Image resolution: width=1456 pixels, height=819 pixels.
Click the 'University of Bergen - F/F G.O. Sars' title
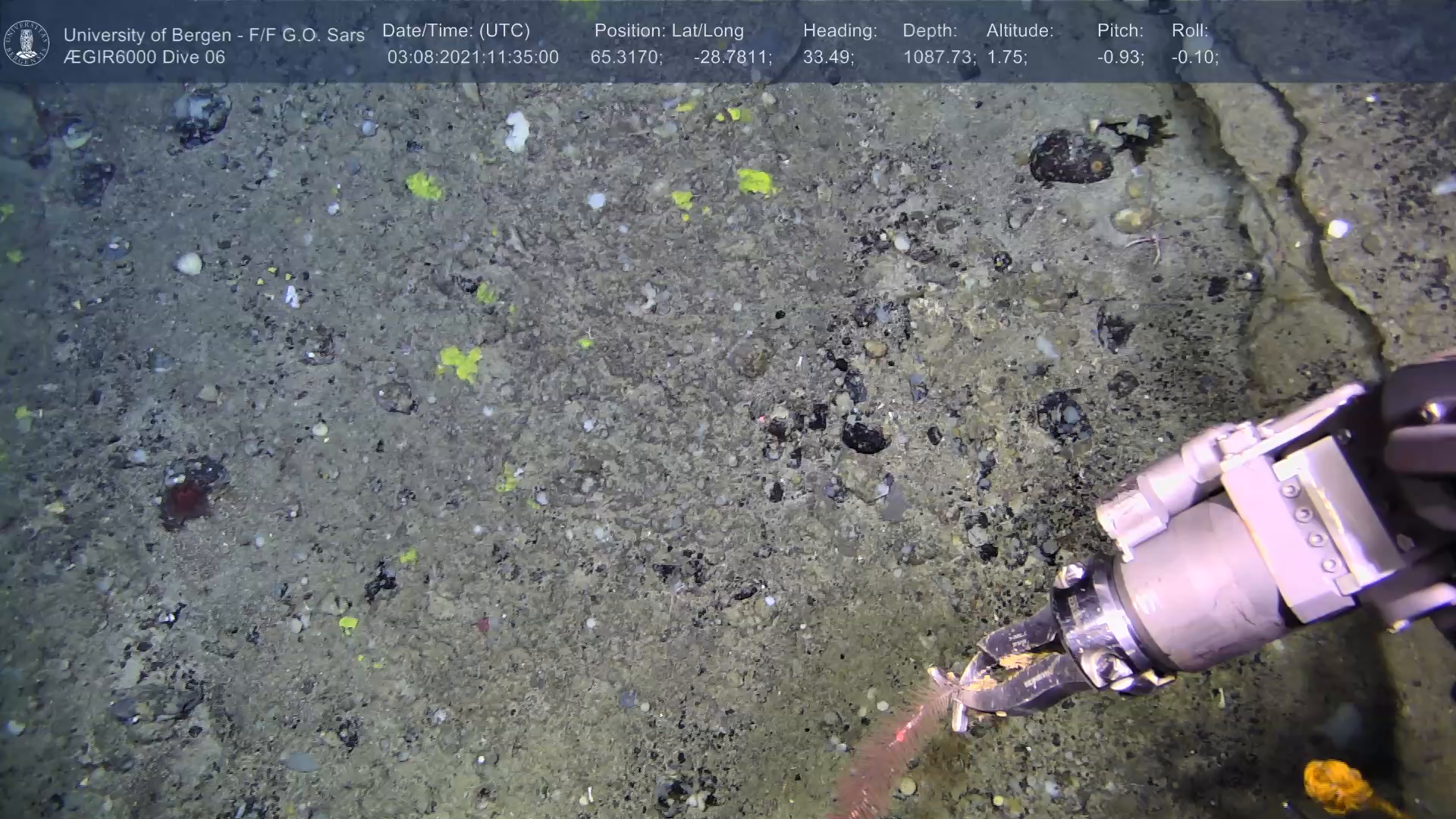tap(214, 35)
